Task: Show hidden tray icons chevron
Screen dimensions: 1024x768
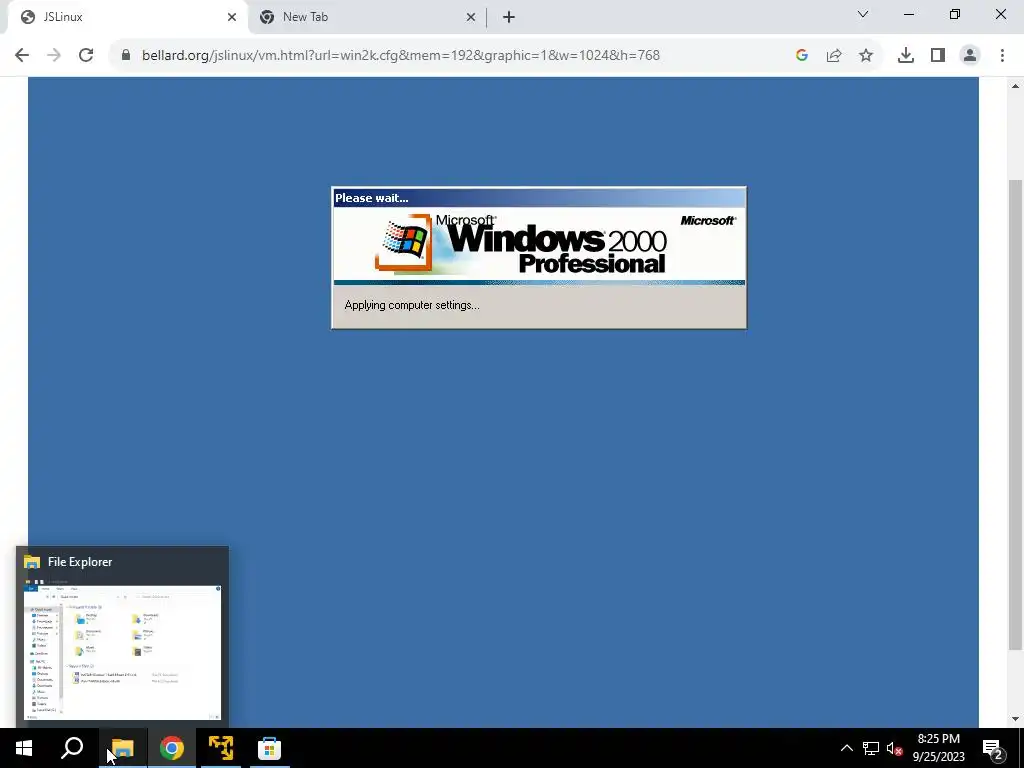Action: click(846, 748)
